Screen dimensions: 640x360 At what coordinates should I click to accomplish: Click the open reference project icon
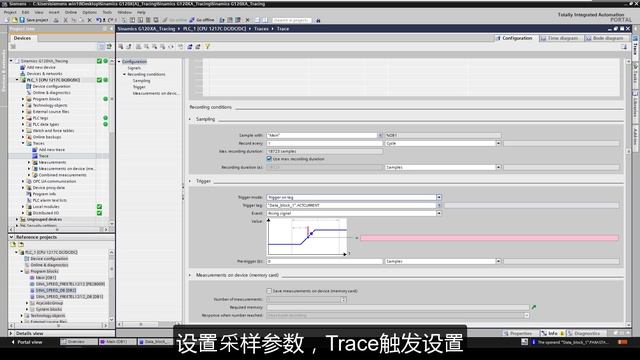pos(13,244)
